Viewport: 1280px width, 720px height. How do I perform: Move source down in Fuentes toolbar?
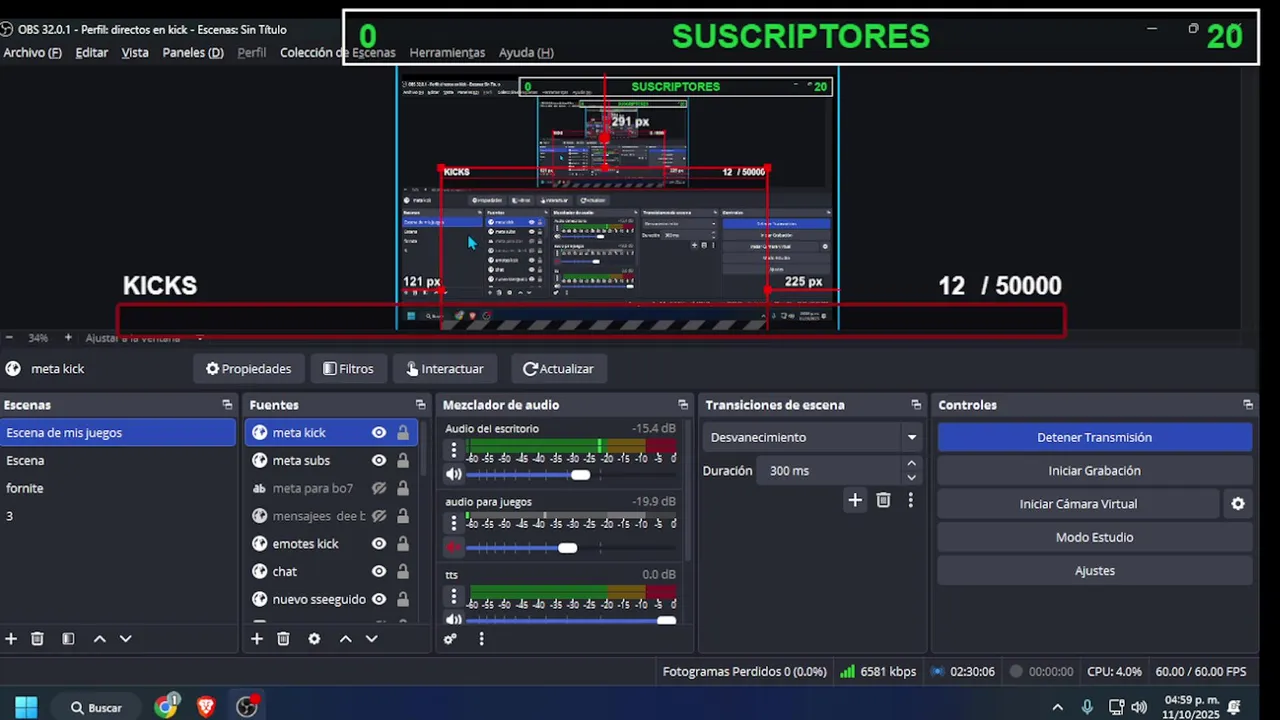click(372, 639)
